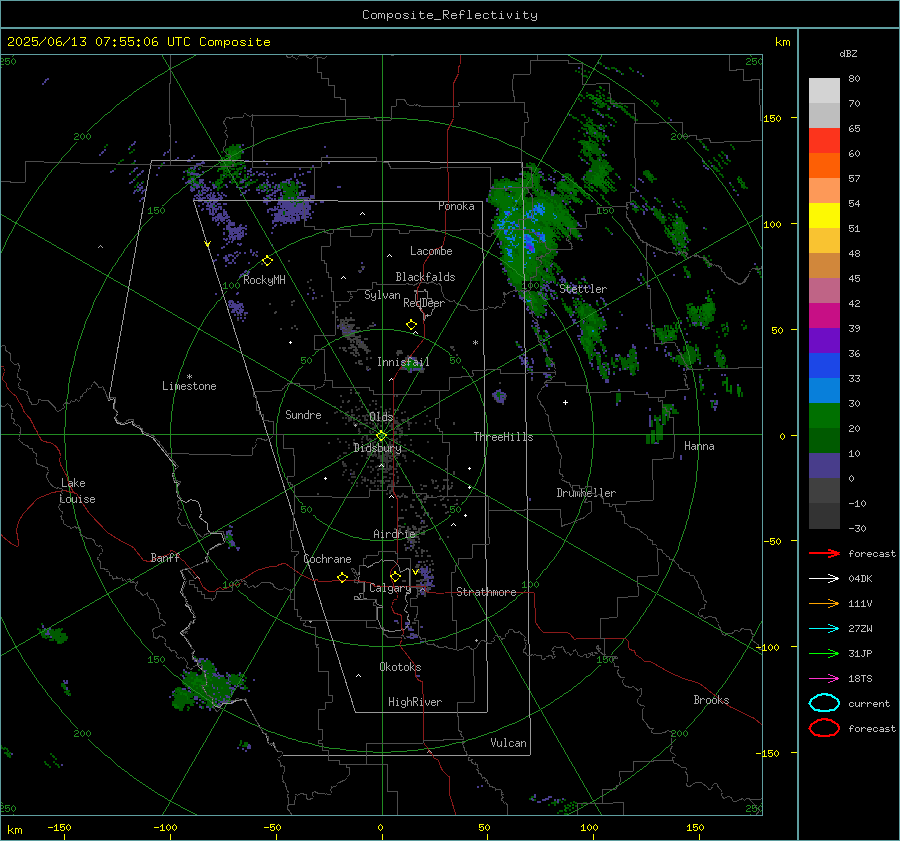The height and width of the screenshot is (841, 900).
Task: Click the Lacombe city label
Action: pyautogui.click(x=431, y=251)
